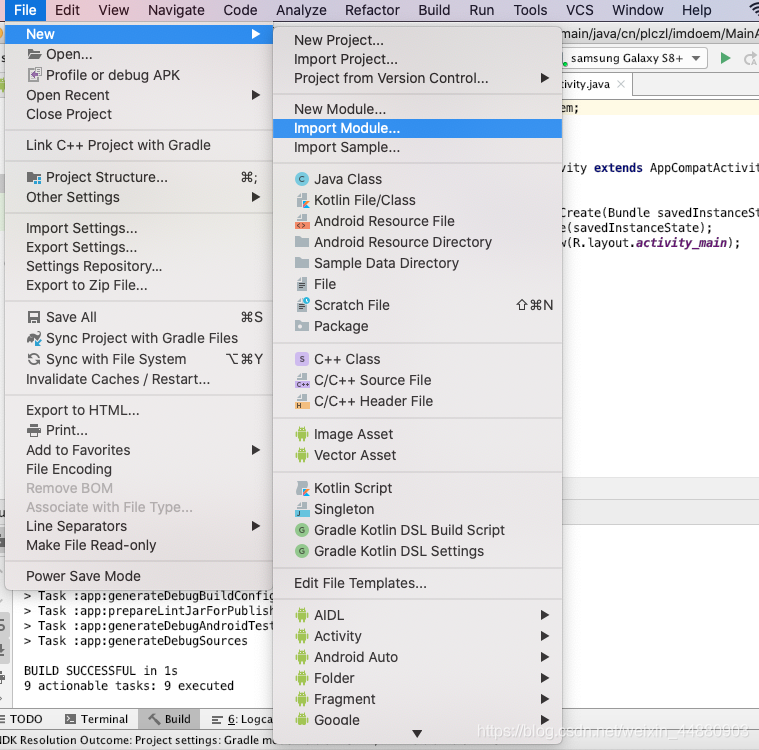Viewport: 759px width, 750px height.
Task: Click the scroll-down arrow at menu bottom
Action: coord(417,734)
